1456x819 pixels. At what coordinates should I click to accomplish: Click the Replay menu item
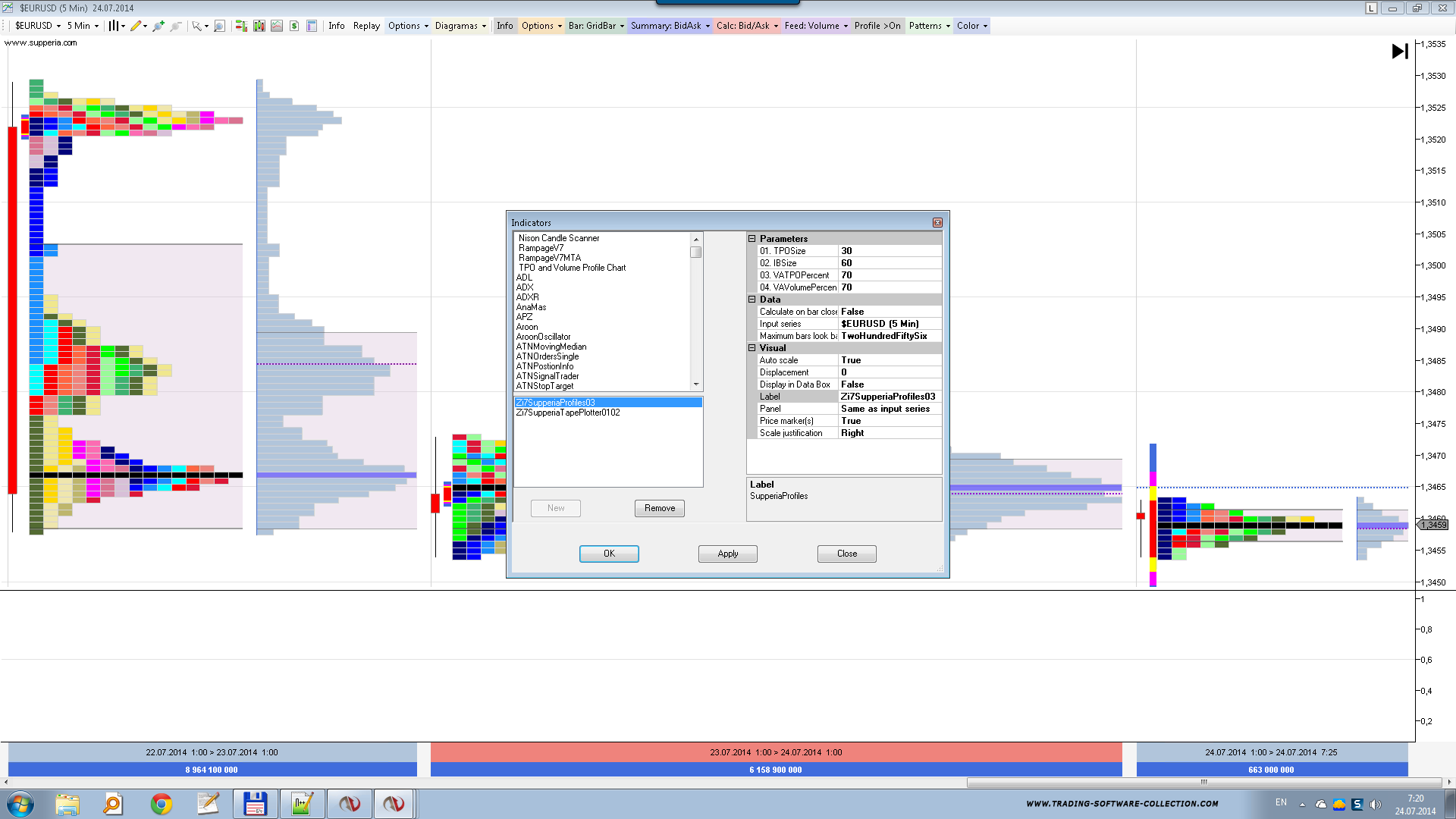[366, 26]
